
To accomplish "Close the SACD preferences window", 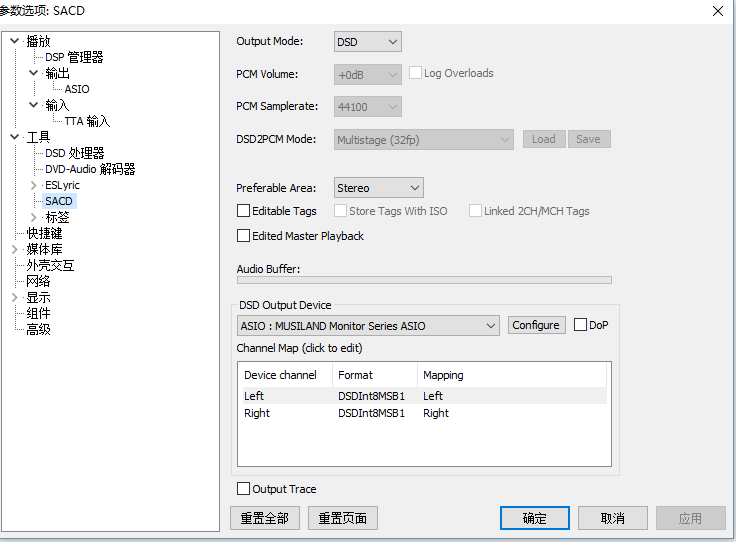I will [717, 11].
